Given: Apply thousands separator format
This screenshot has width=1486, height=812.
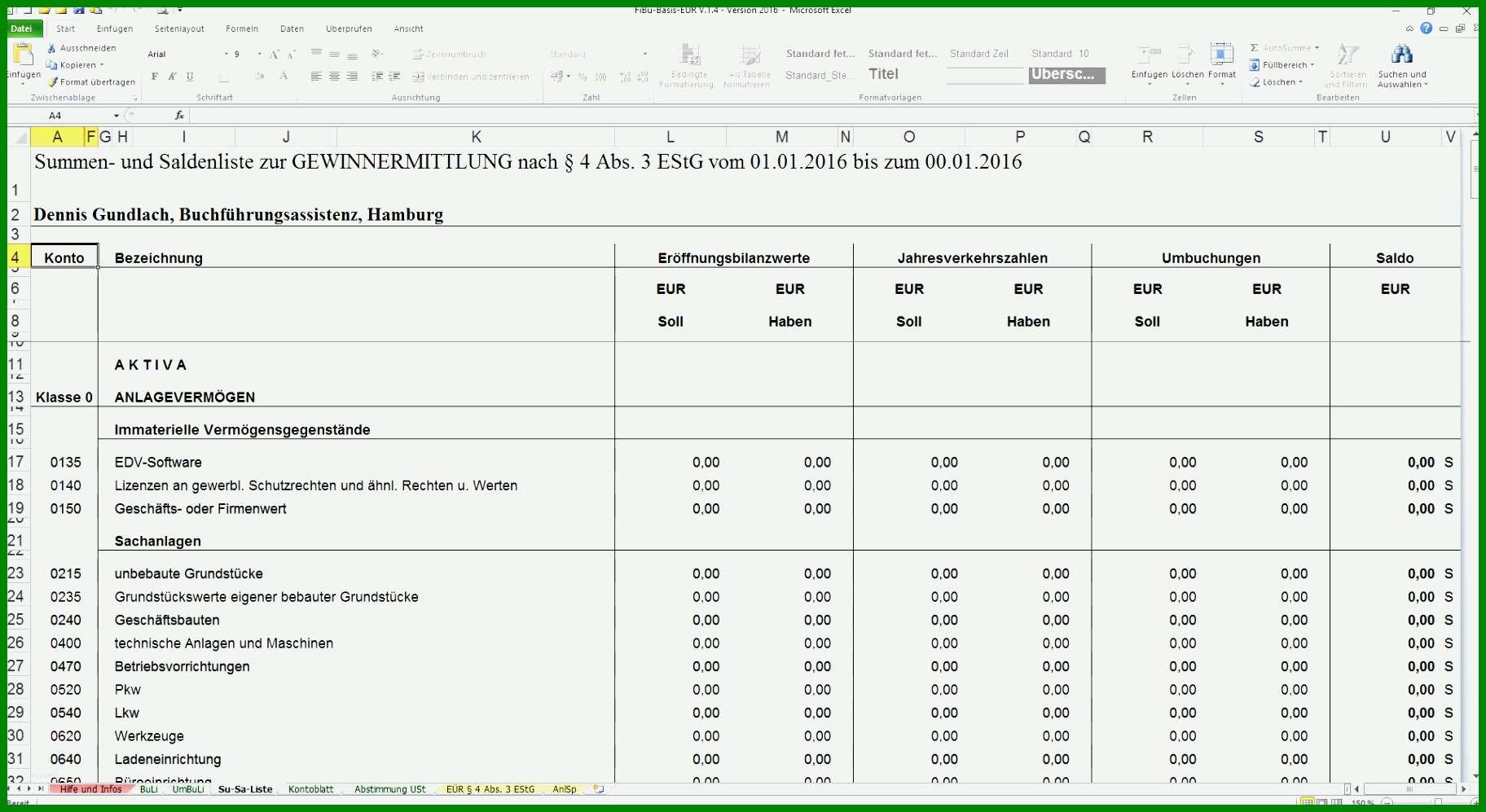Looking at the screenshot, I should pyautogui.click(x=600, y=77).
